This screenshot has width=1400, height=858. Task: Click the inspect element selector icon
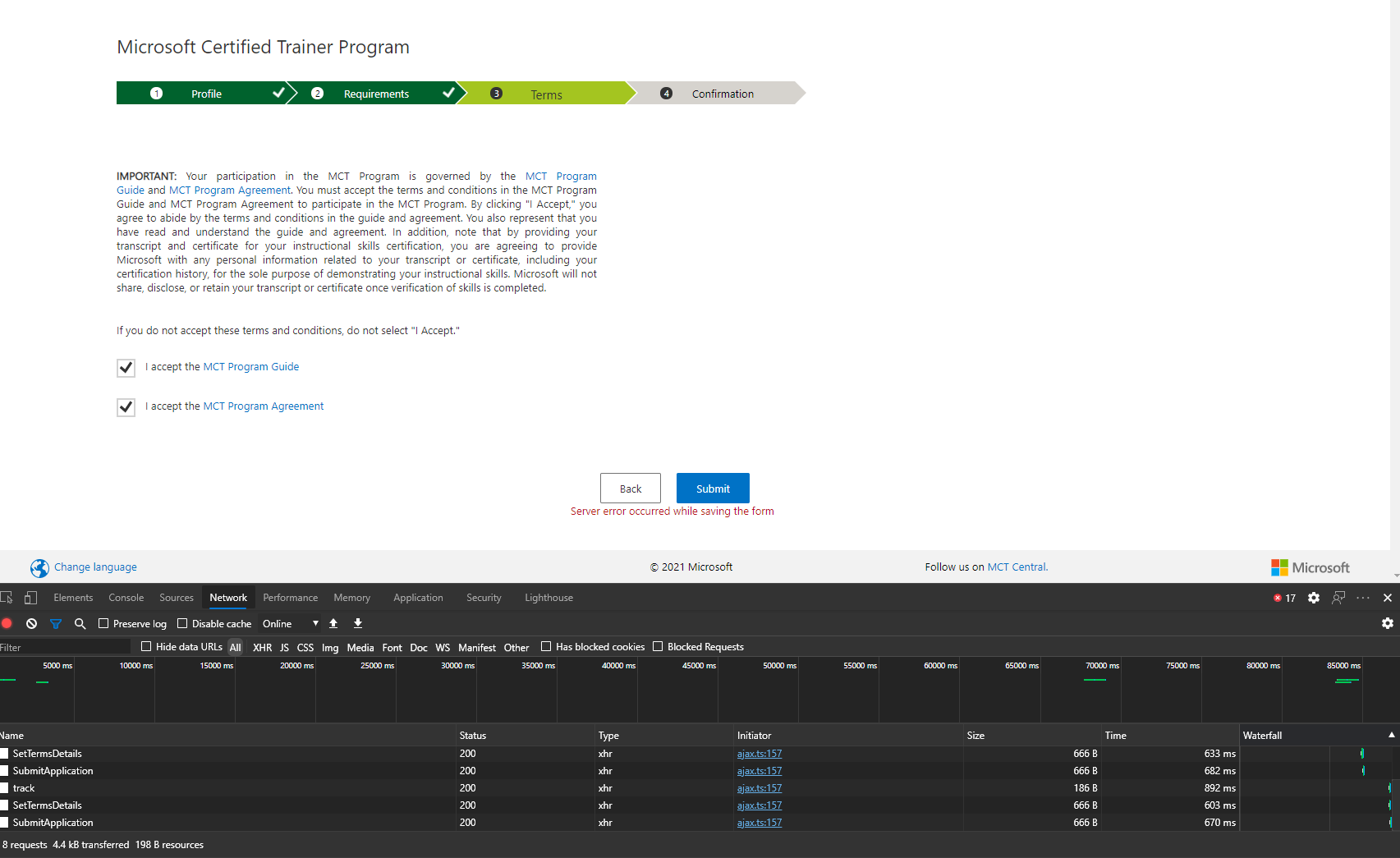pyautogui.click(x=7, y=598)
